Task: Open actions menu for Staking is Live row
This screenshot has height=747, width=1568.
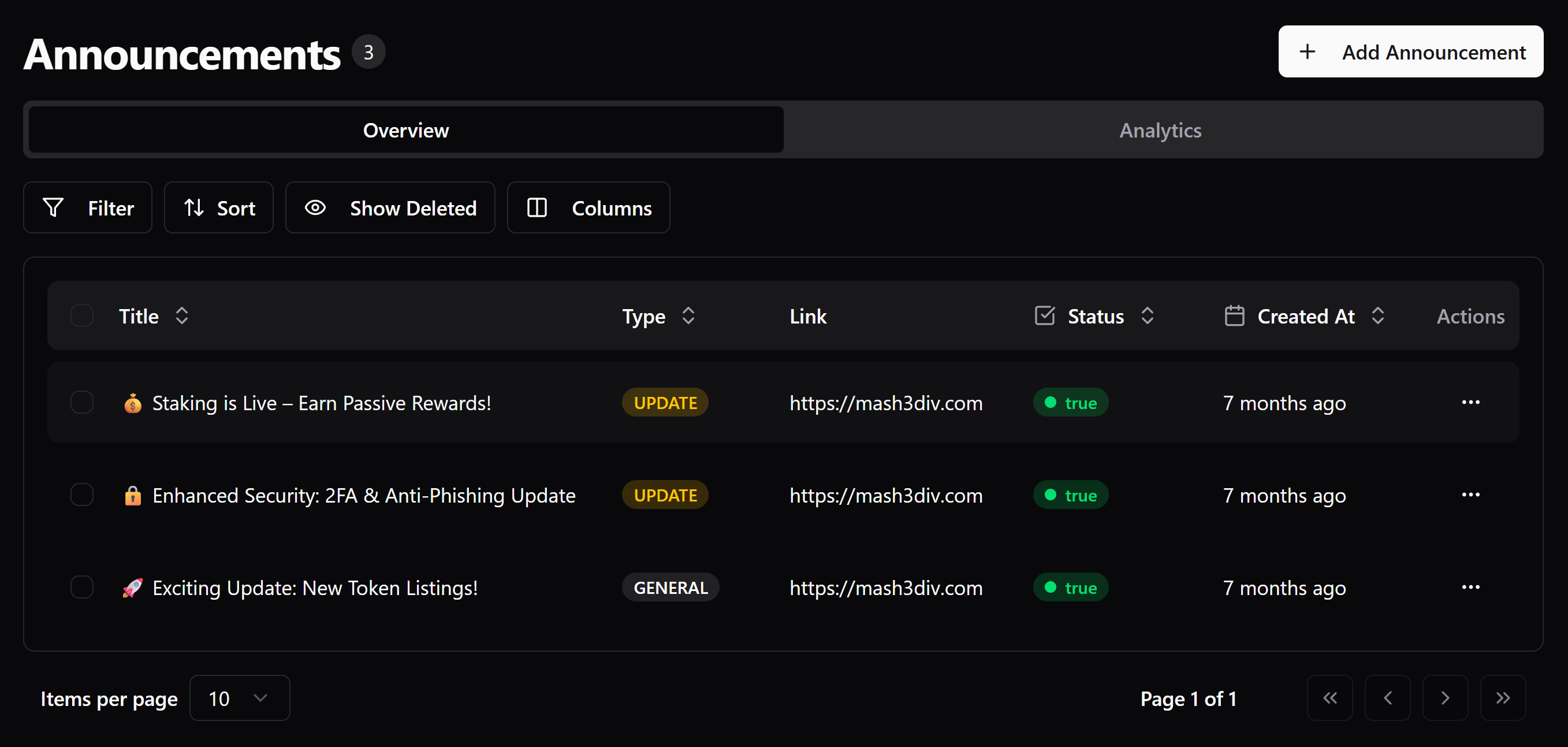Action: 1470,403
